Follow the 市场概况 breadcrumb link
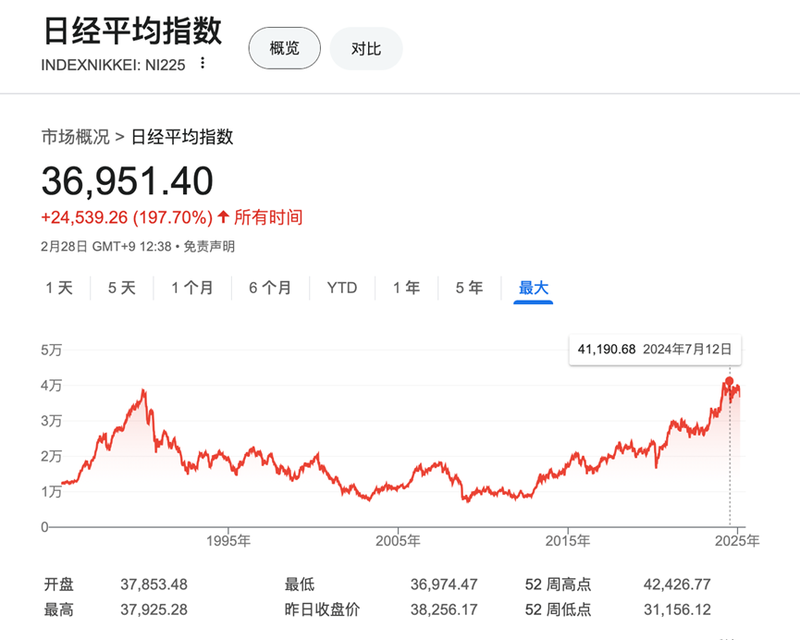 [x=76, y=137]
